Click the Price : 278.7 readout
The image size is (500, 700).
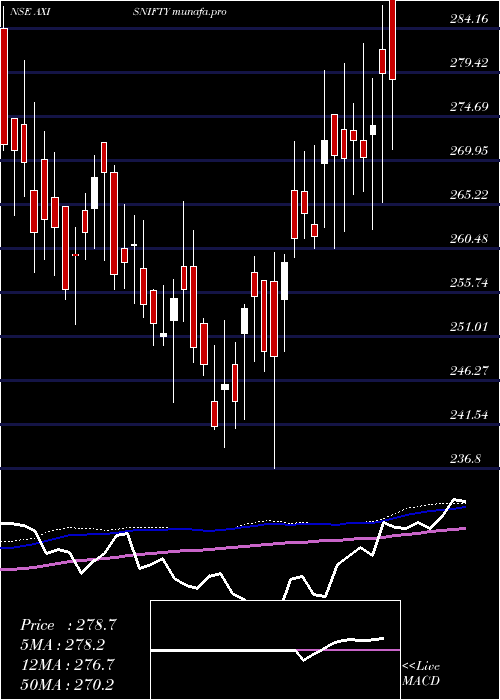(x=68, y=625)
